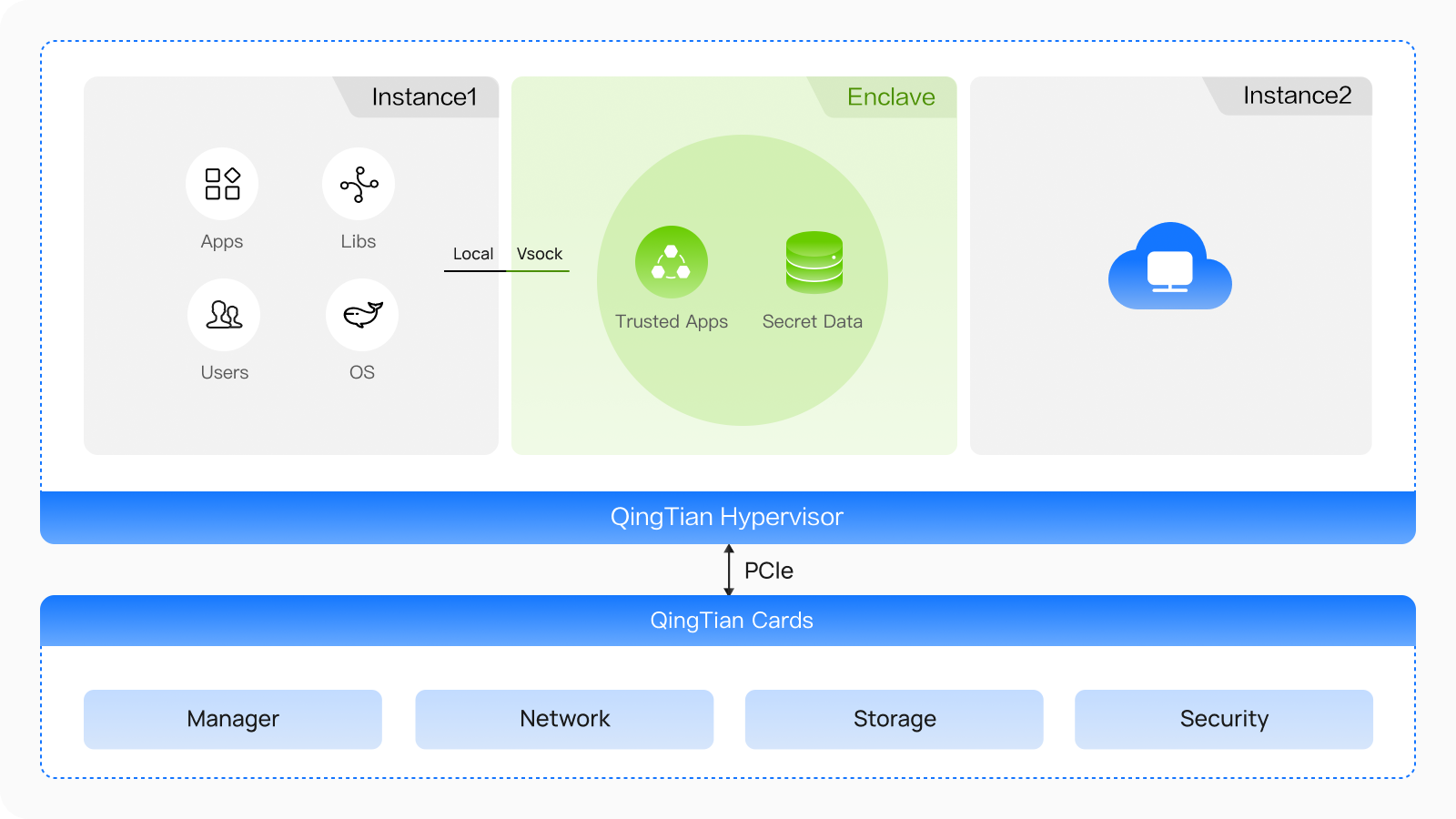Click the Manager box

pos(233,719)
